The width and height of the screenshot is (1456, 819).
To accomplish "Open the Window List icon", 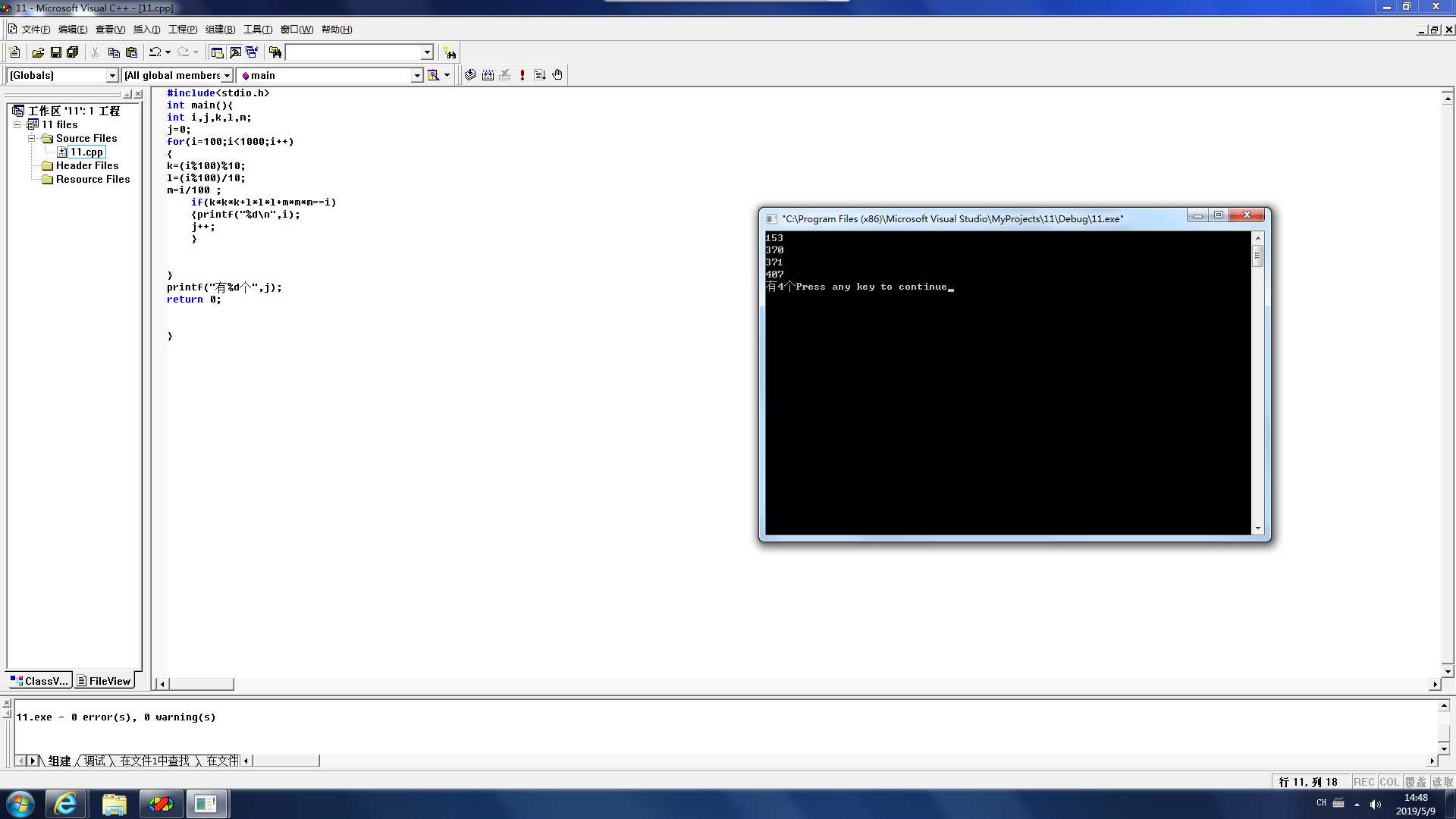I will pos(252,52).
